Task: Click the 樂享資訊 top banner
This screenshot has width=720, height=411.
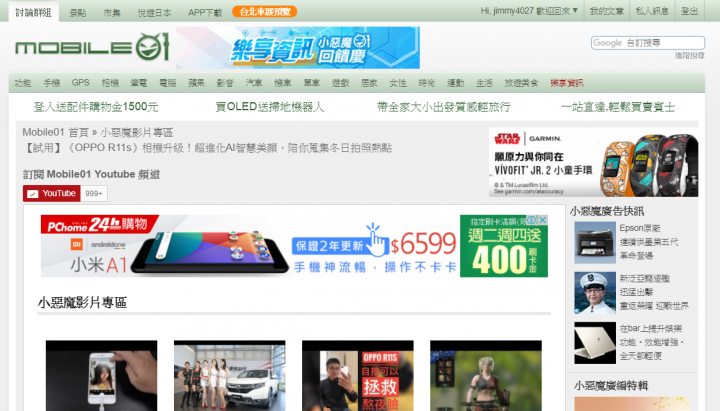Action: (298, 48)
